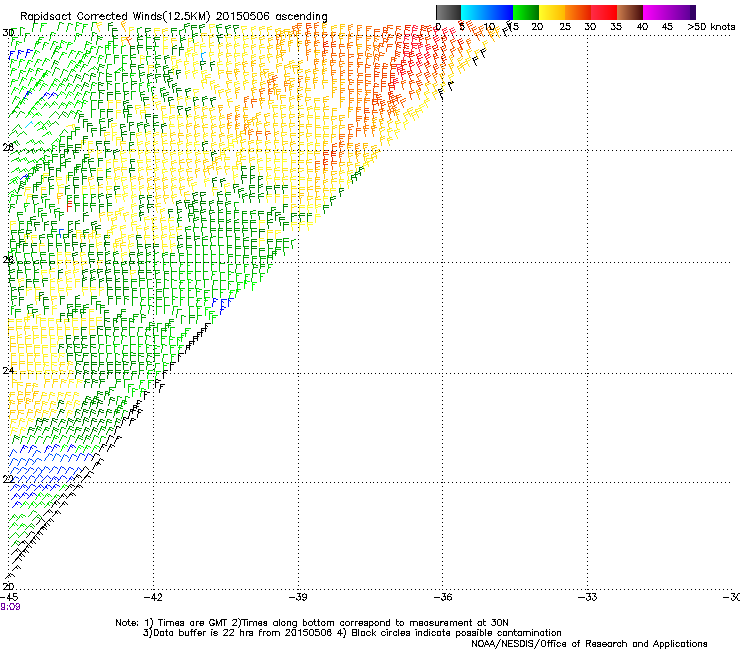Click the longitude axis label '-45'

[x=9, y=597]
